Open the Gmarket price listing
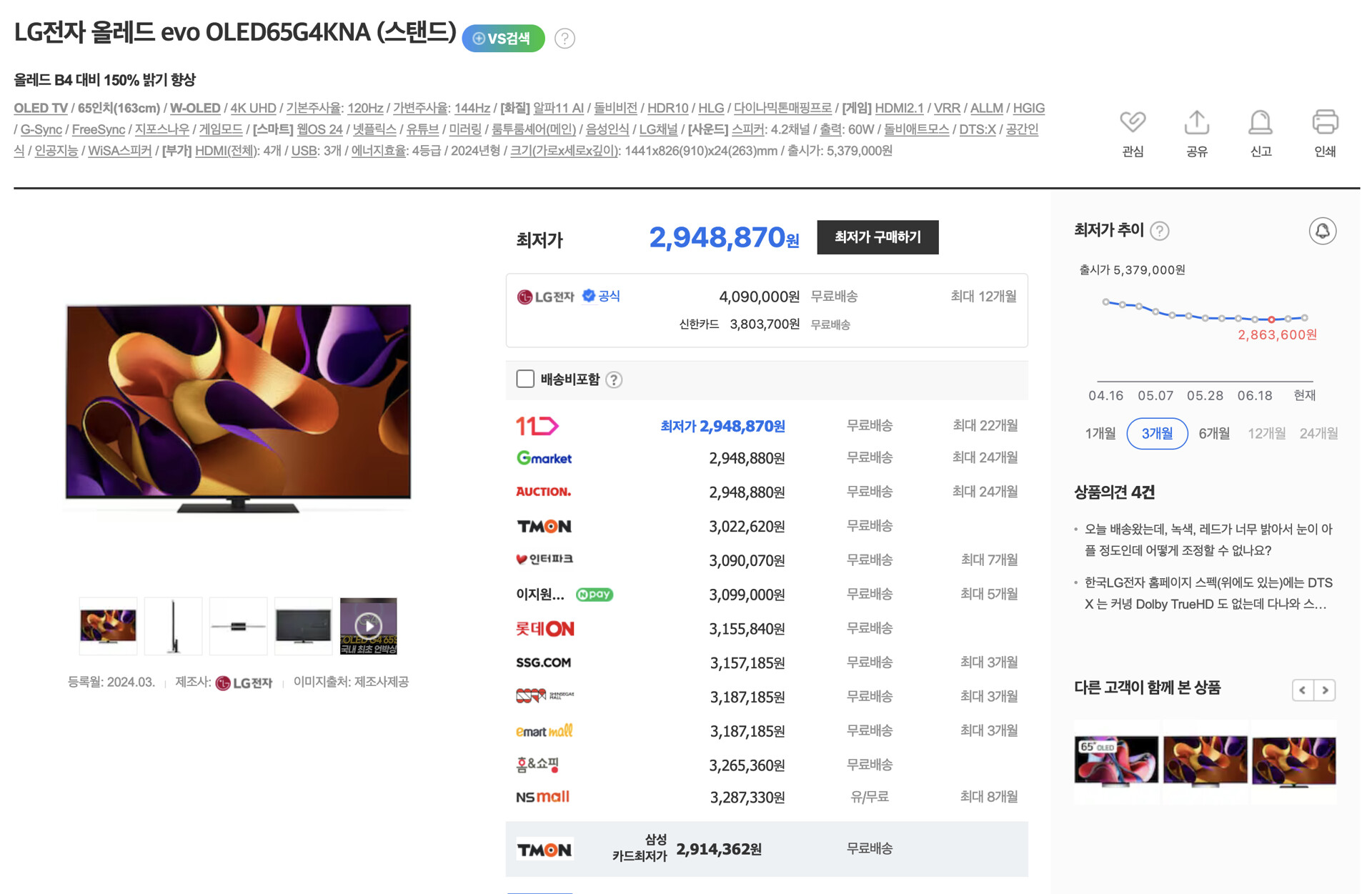Viewport: 1372px width, 894px height. tap(545, 458)
